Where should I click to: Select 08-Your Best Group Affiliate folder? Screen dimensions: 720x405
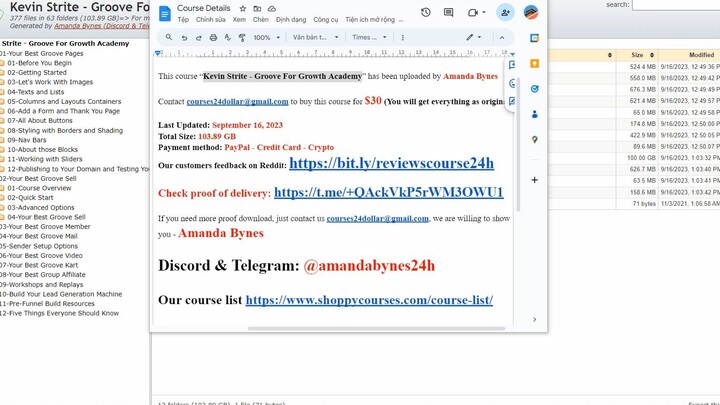(43, 275)
